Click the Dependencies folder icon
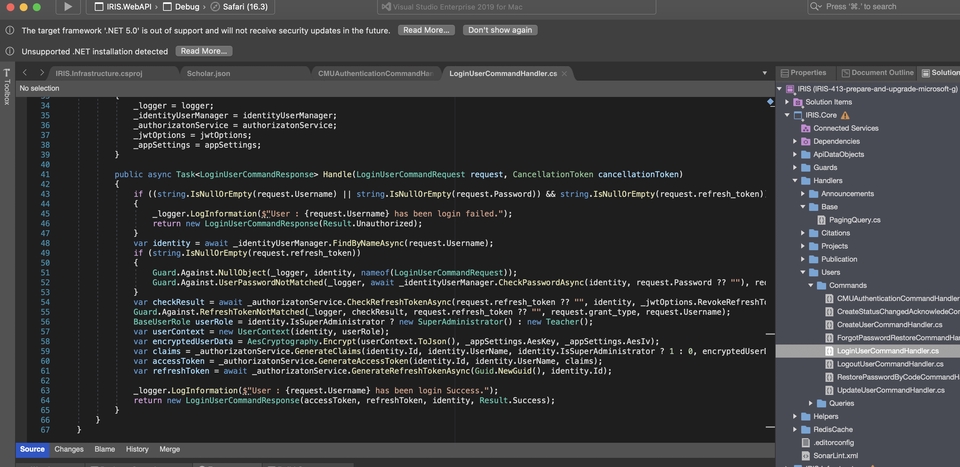The image size is (960, 467). (806, 141)
